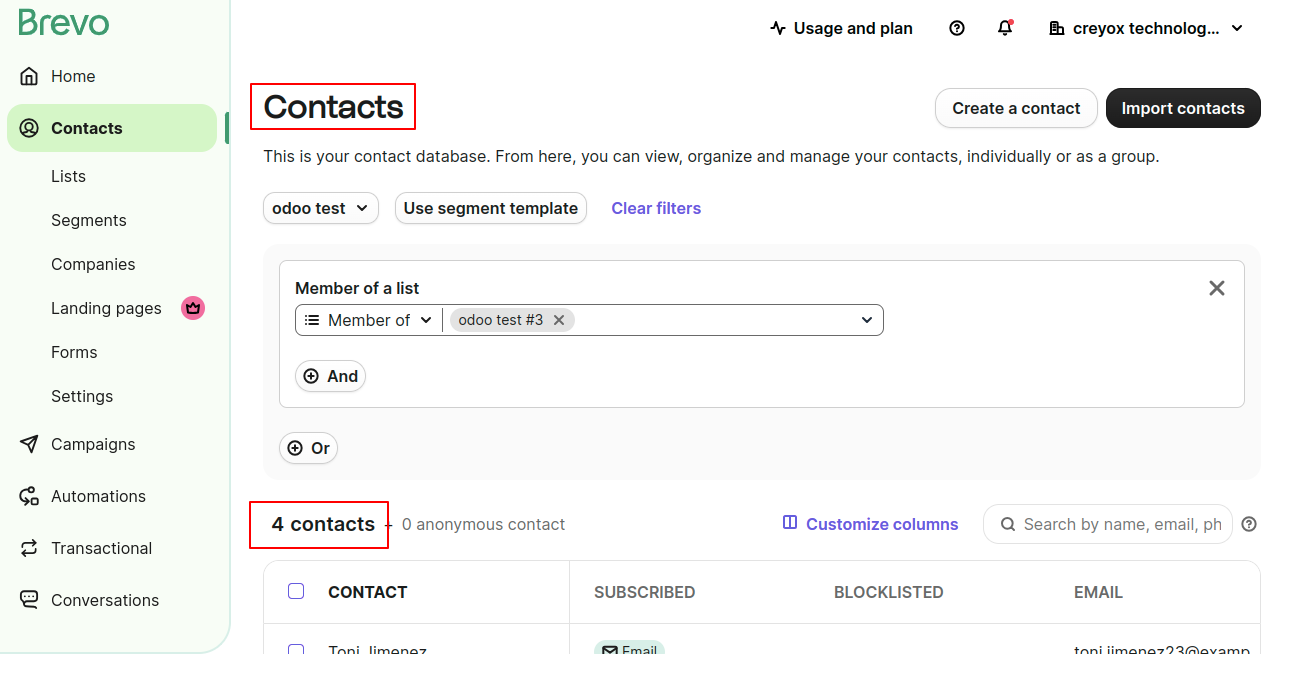Expand the list selection chevron
This screenshot has height=679, width=1292.
click(866, 320)
